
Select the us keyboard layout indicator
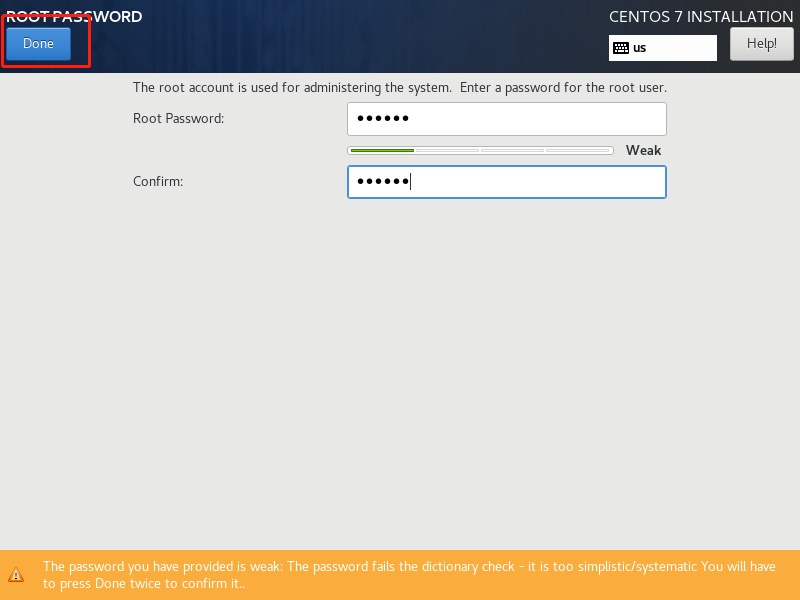(662, 48)
